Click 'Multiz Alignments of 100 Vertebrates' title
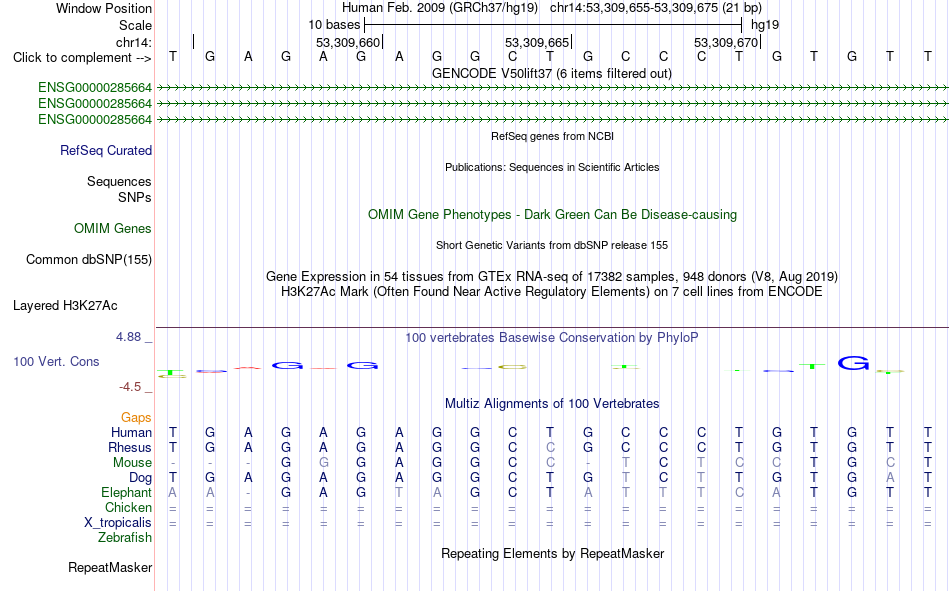The image size is (950, 591). pos(552,404)
